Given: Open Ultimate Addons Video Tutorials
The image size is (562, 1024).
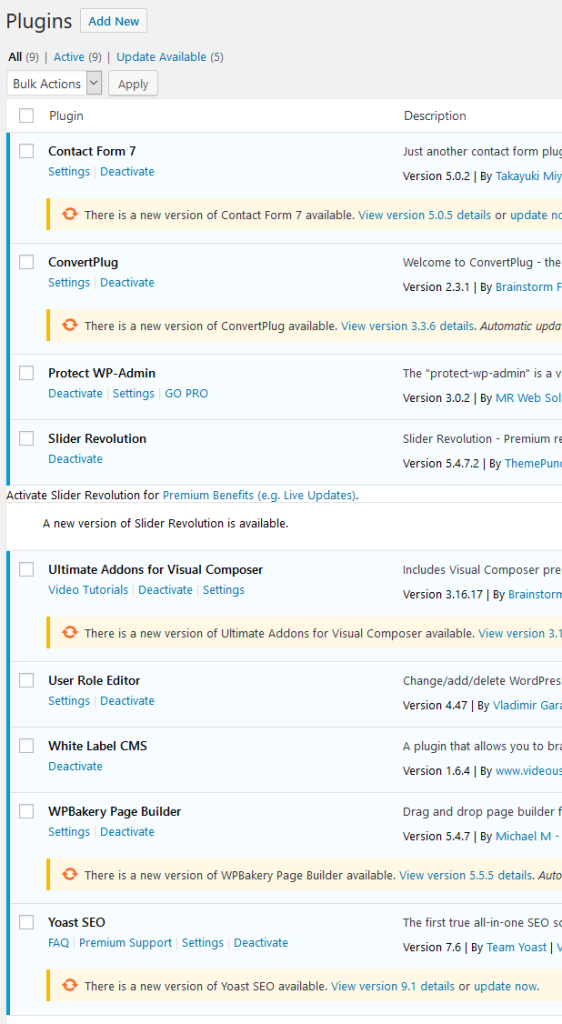Looking at the screenshot, I should [88, 590].
